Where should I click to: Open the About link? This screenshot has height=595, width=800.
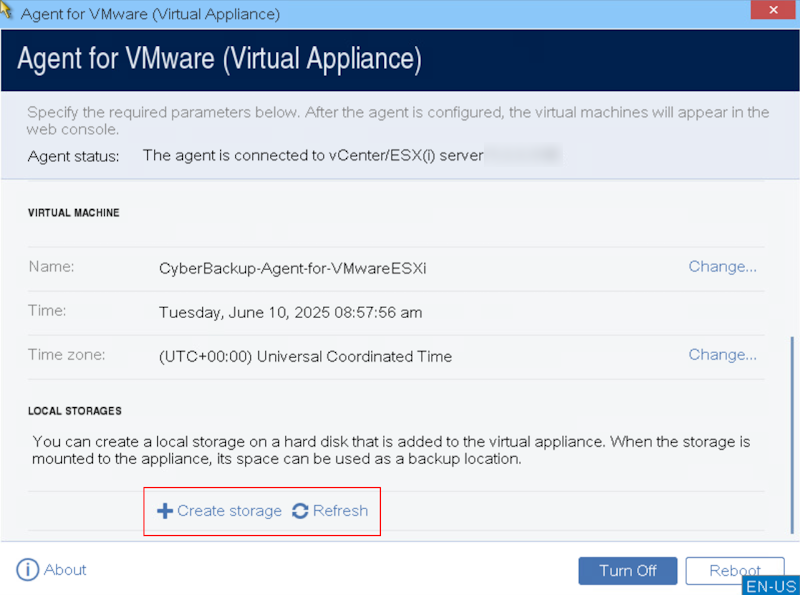(x=65, y=569)
